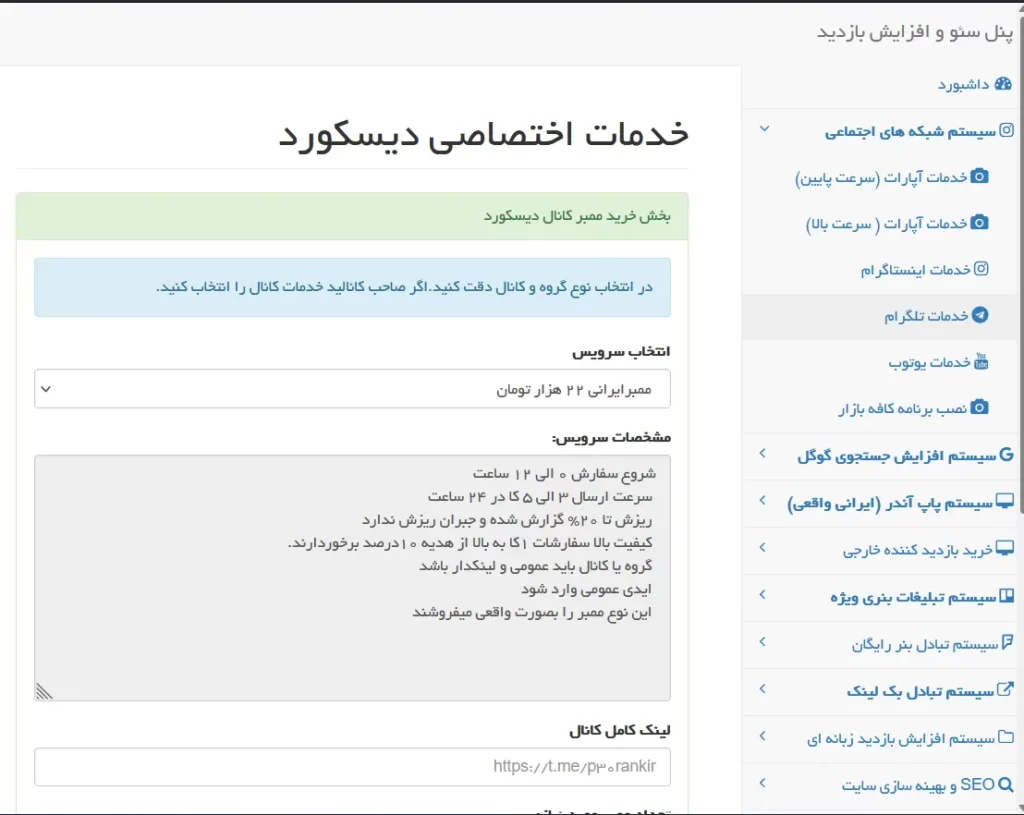Click the line ریزش تا ۲۰% گزارش شده
Screen dimensions: 1024x815
click(507, 520)
